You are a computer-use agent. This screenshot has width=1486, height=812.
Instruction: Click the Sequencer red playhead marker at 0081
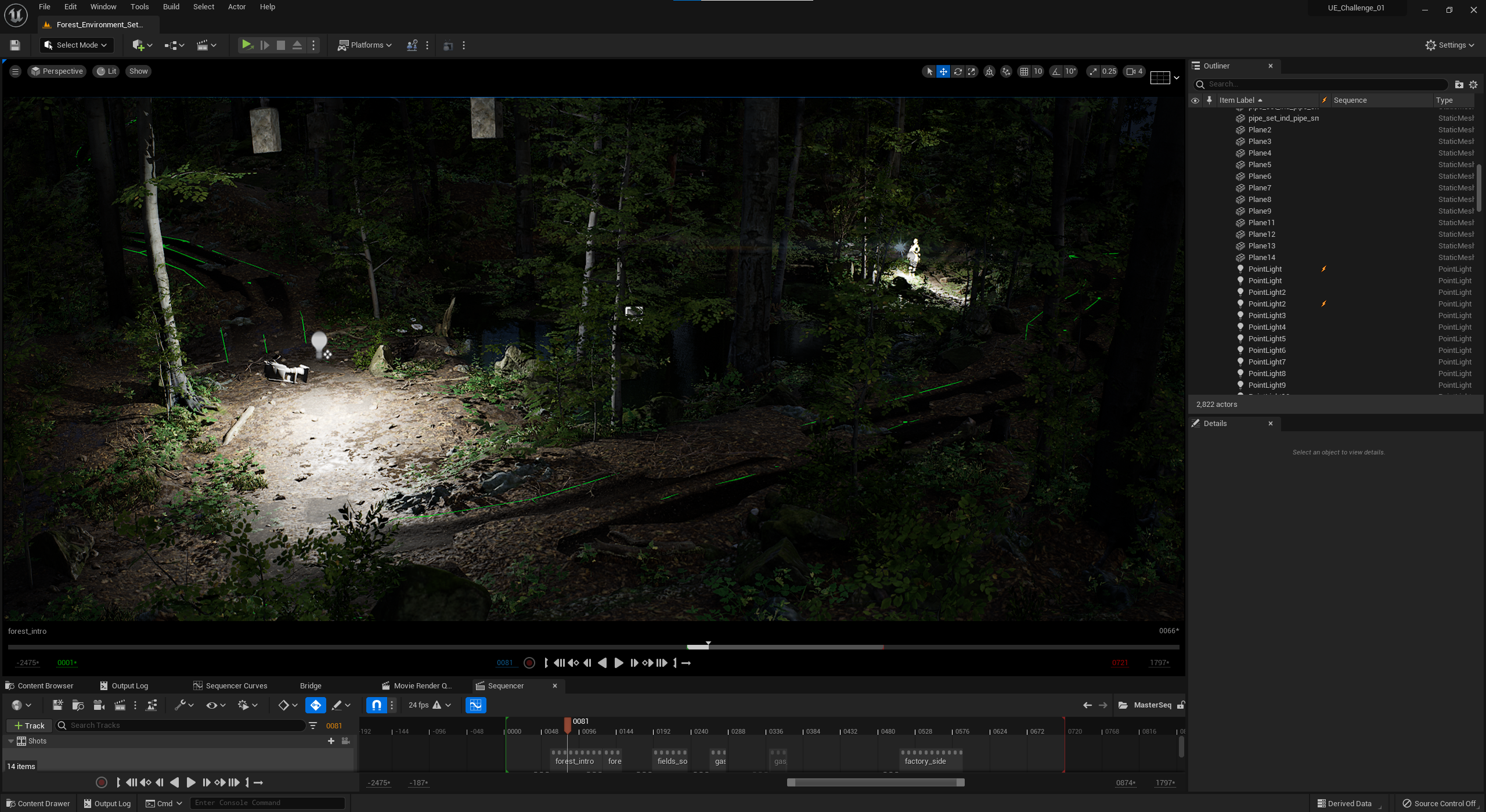pos(568,725)
